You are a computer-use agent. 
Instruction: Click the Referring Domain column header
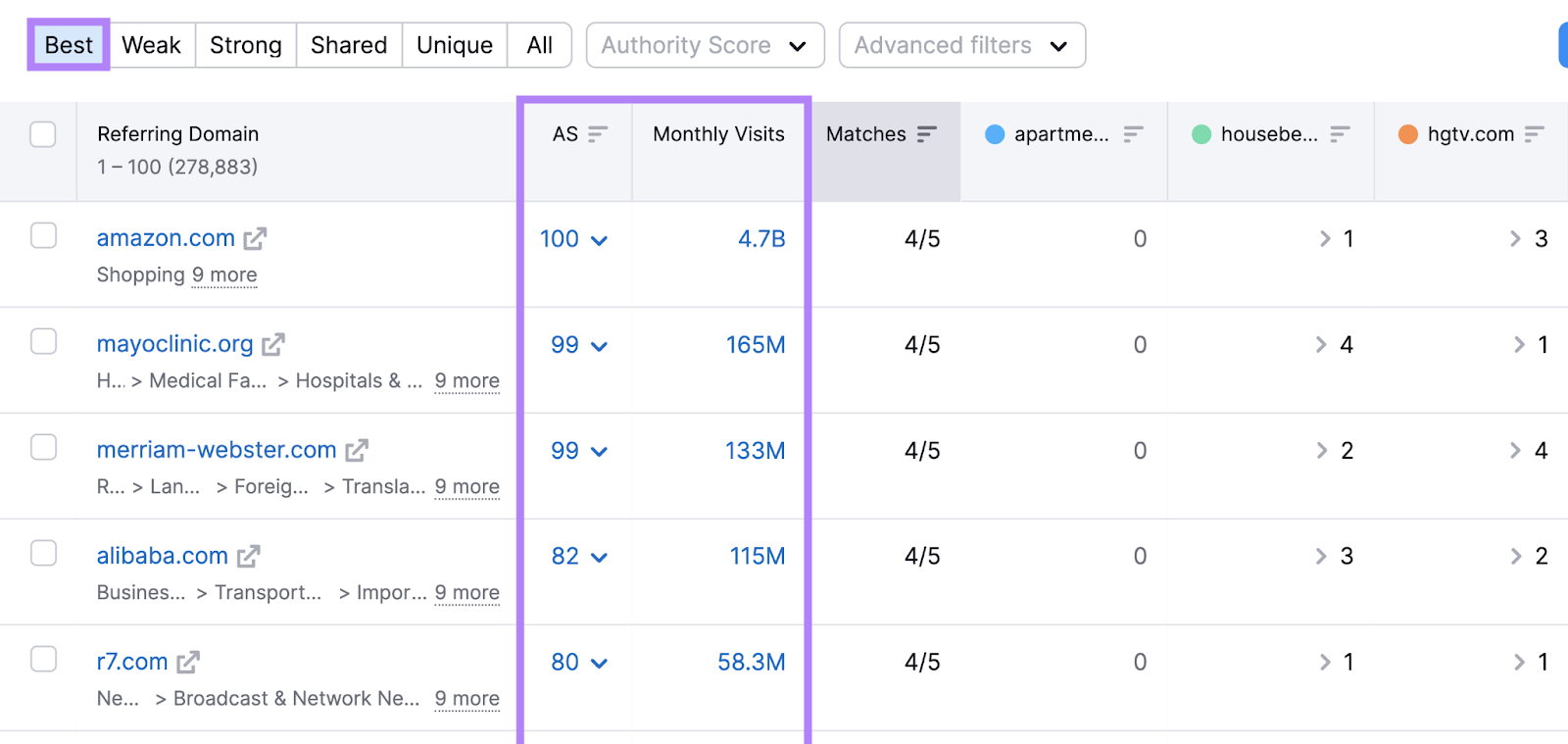[178, 134]
